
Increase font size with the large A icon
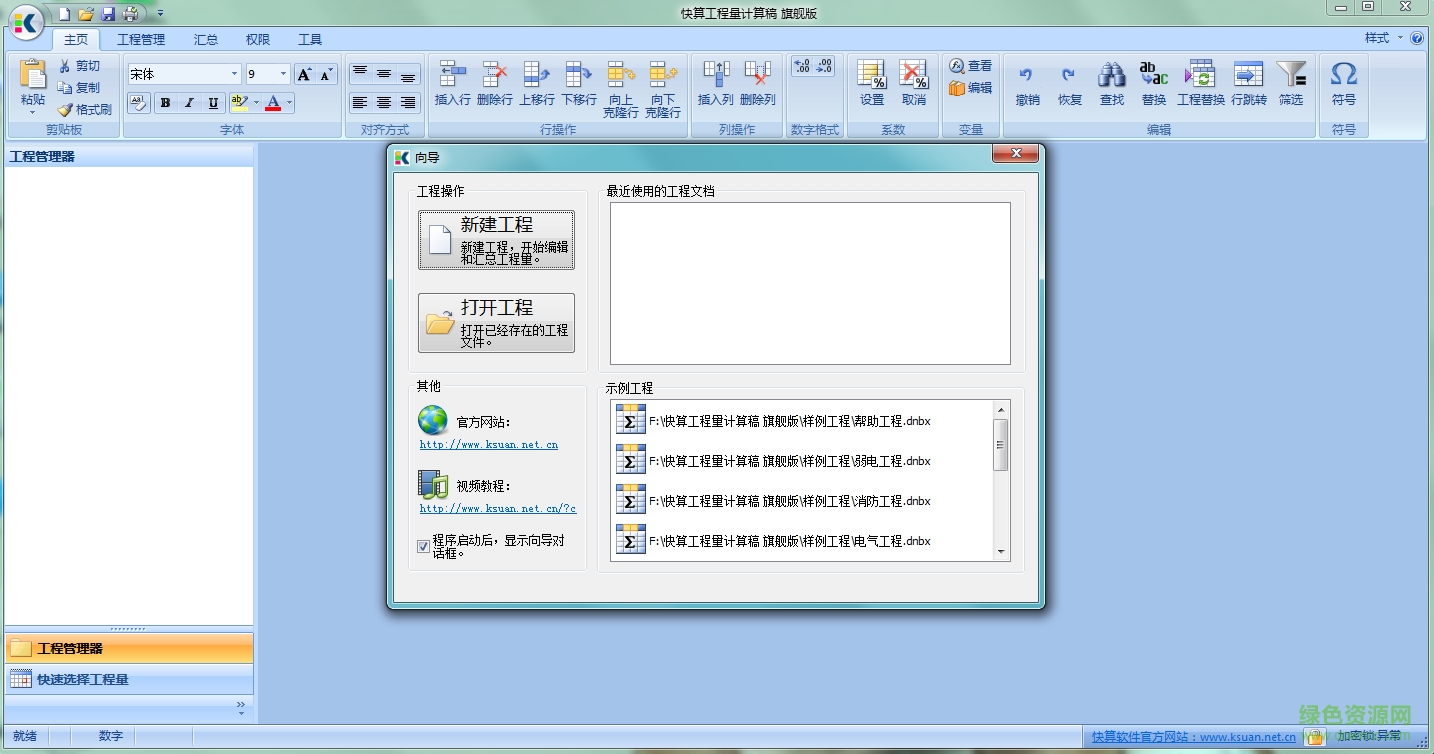point(305,74)
